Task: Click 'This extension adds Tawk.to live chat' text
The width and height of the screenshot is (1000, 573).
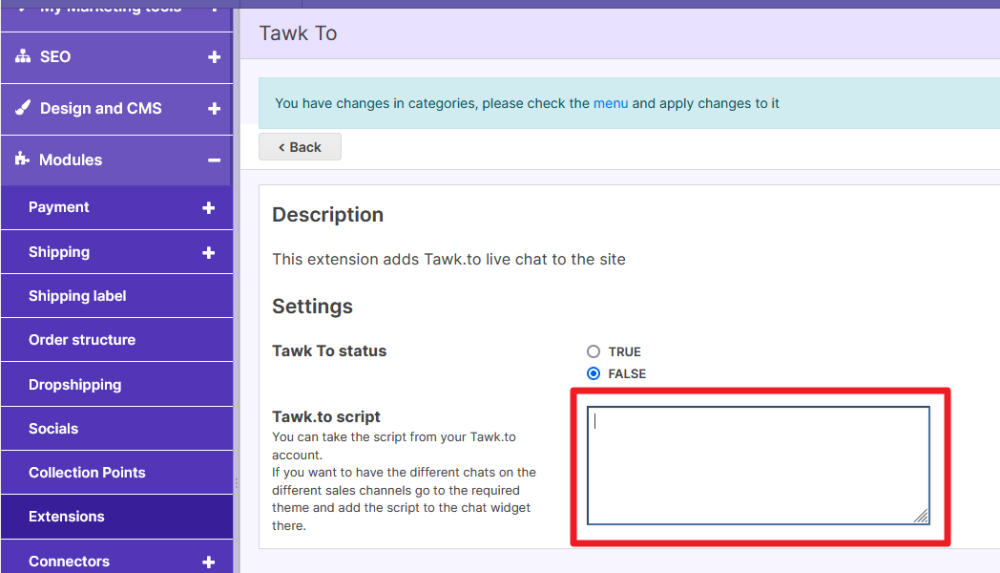Action: pyautogui.click(x=449, y=260)
